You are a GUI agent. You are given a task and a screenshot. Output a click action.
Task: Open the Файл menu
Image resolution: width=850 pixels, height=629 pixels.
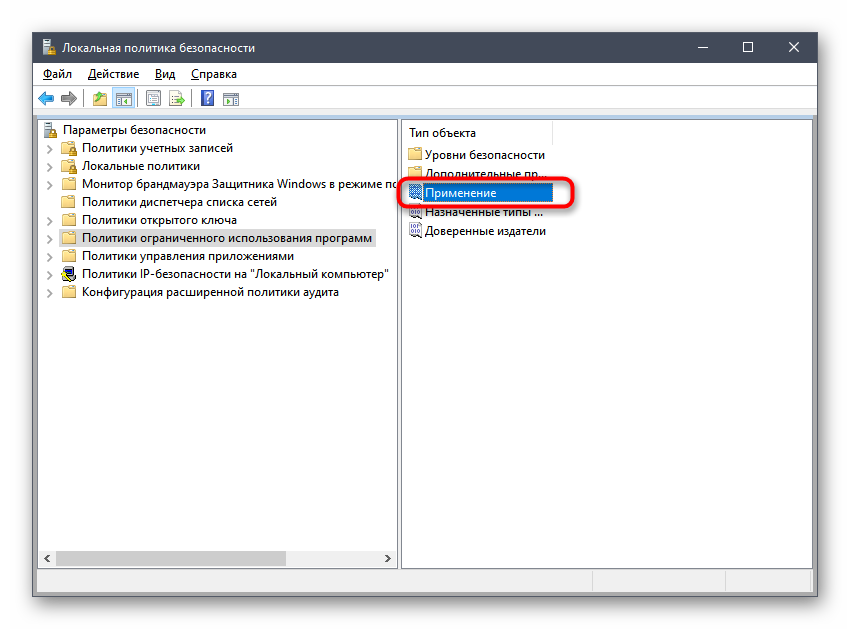click(57, 74)
